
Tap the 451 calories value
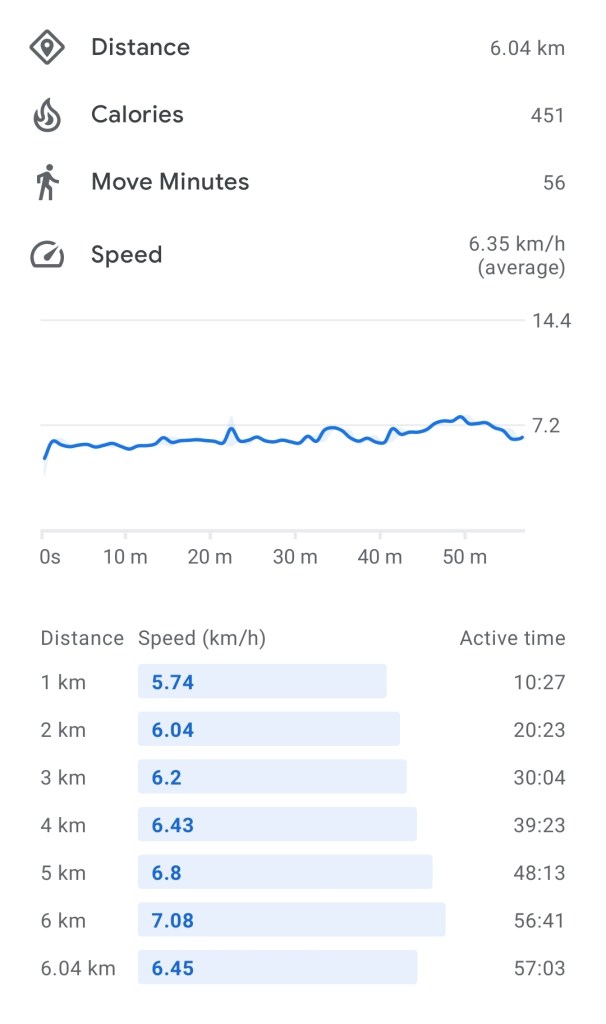coord(547,116)
